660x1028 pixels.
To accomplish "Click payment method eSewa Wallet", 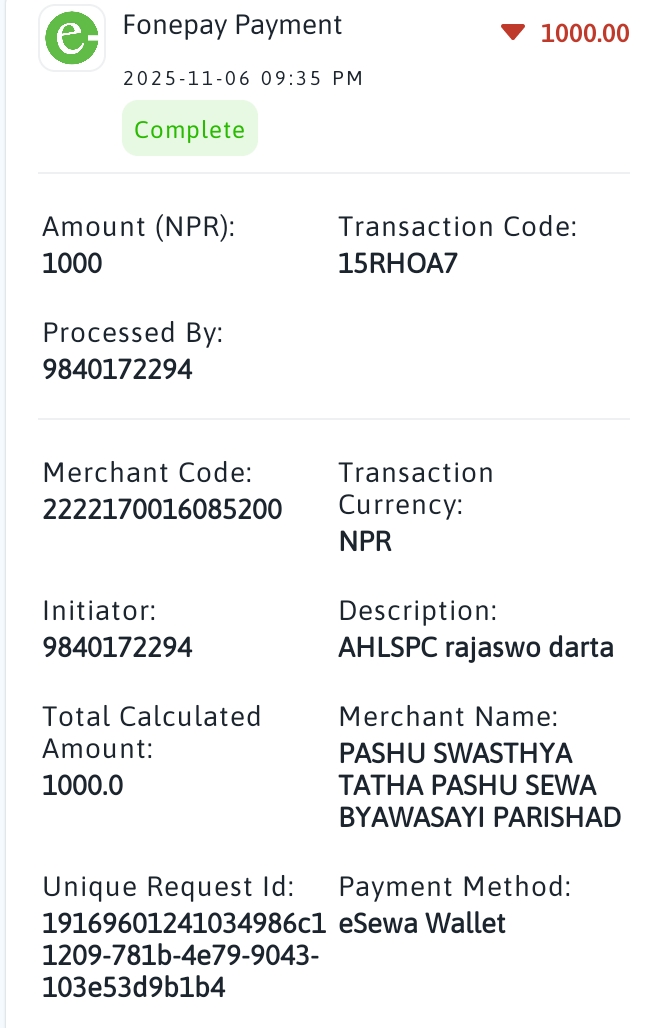I will pyautogui.click(x=422, y=923).
